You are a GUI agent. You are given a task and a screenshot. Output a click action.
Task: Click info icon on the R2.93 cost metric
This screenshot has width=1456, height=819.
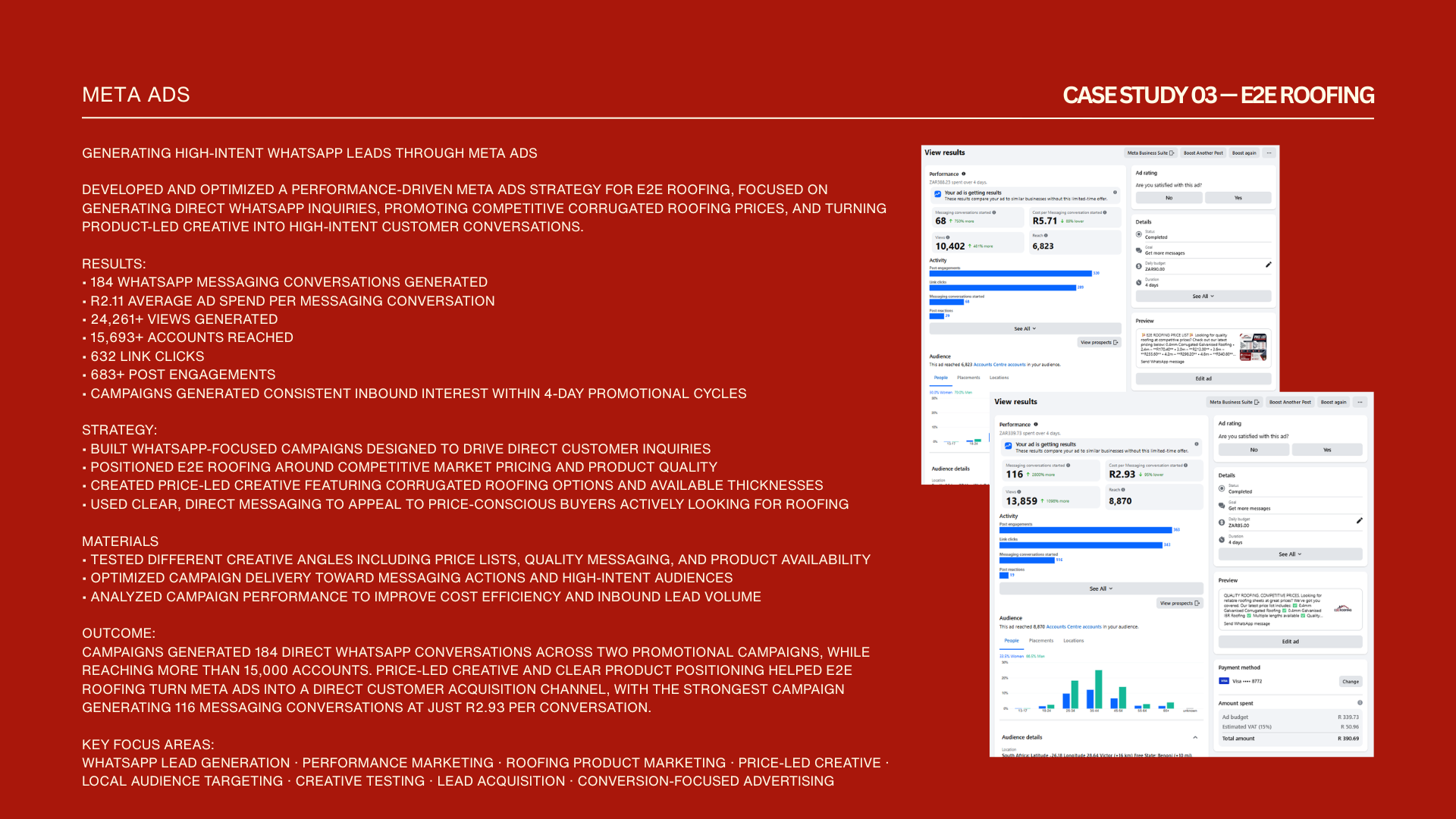pyautogui.click(x=1186, y=466)
